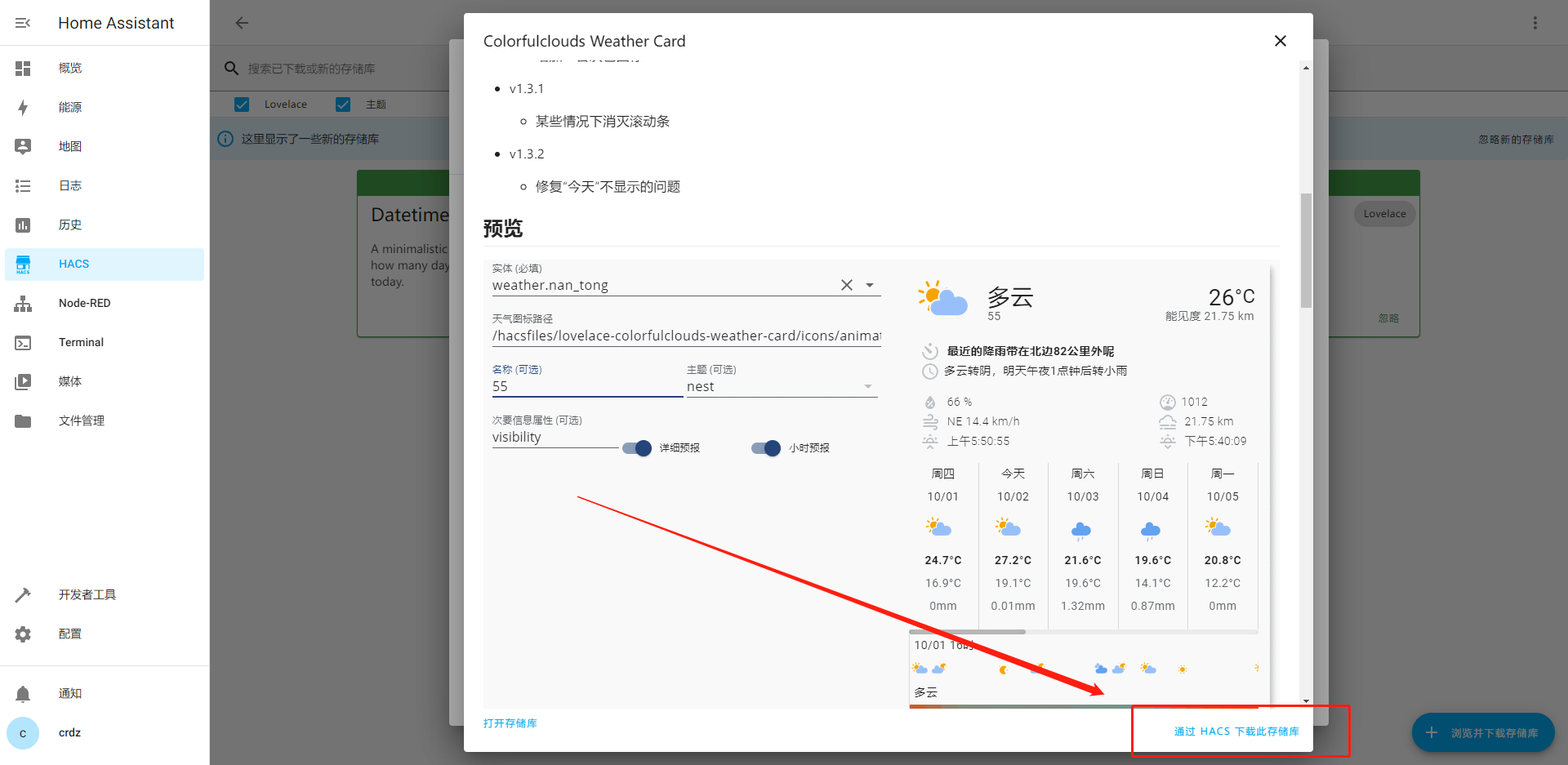The width and height of the screenshot is (1568, 765).
Task: Collapse the Home Assistant sidebar menu icon
Action: [23, 23]
